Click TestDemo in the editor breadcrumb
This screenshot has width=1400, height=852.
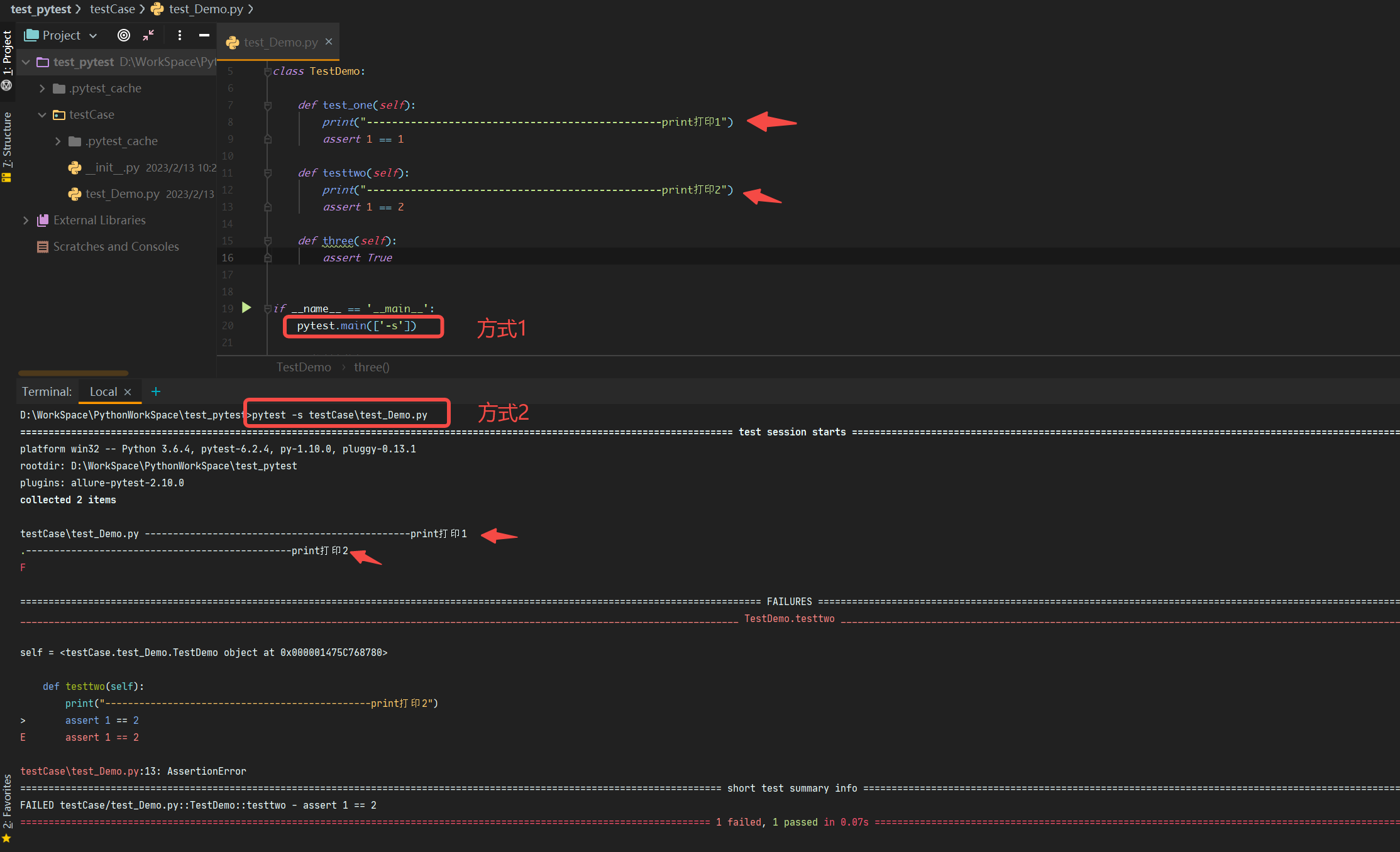pos(304,367)
